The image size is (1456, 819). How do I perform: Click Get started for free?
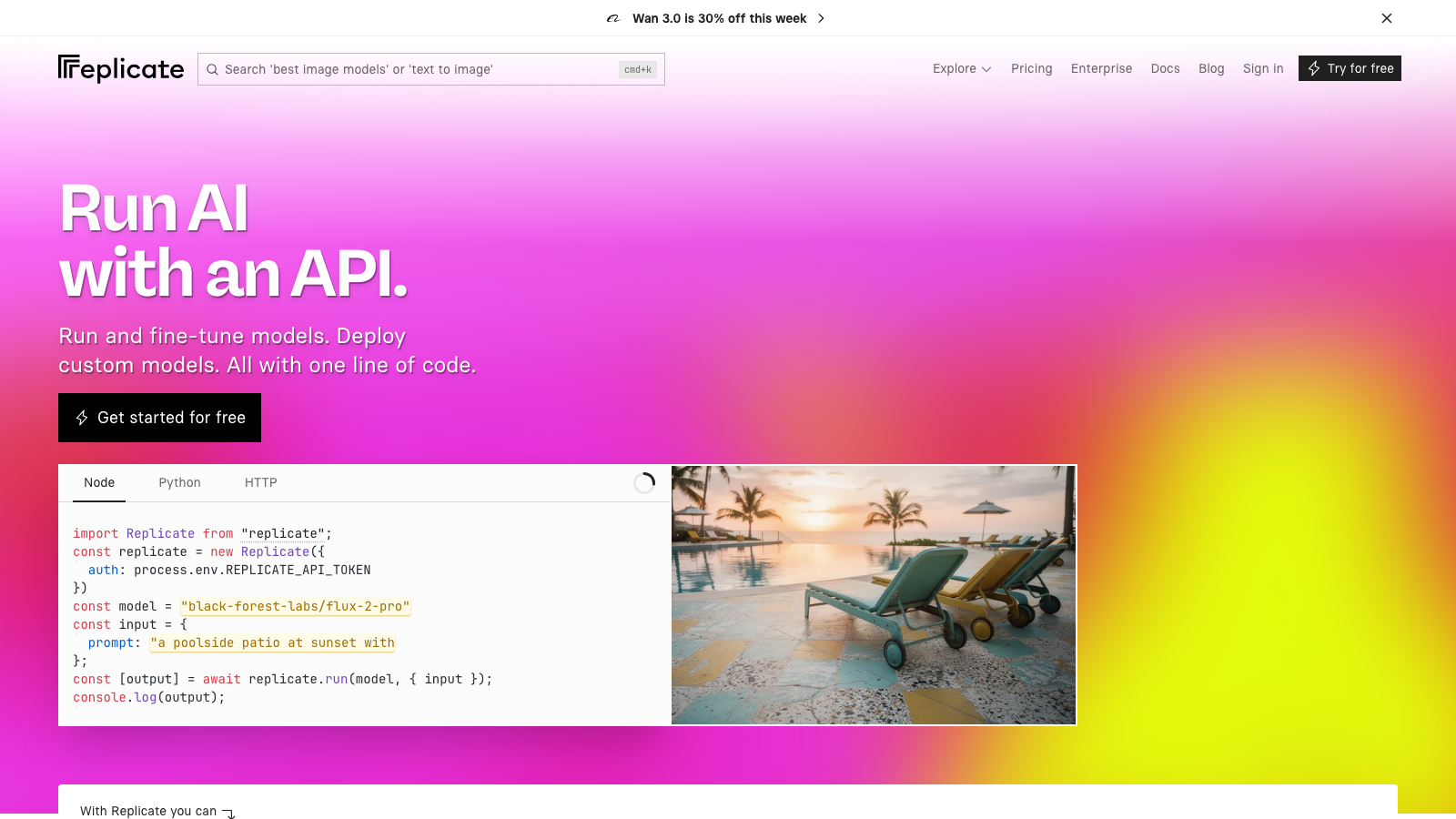coord(159,418)
